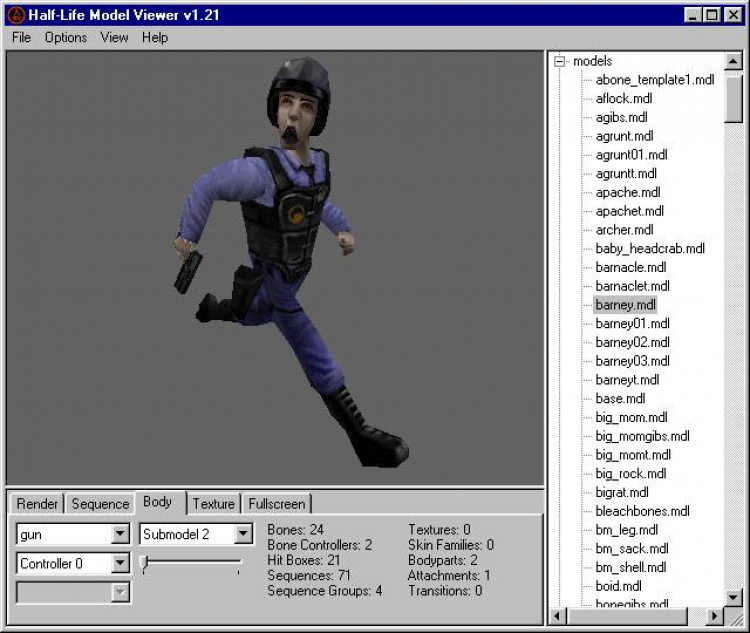Select aflock.mdl in the model list
Screen dimensions: 750x633
pos(624,99)
